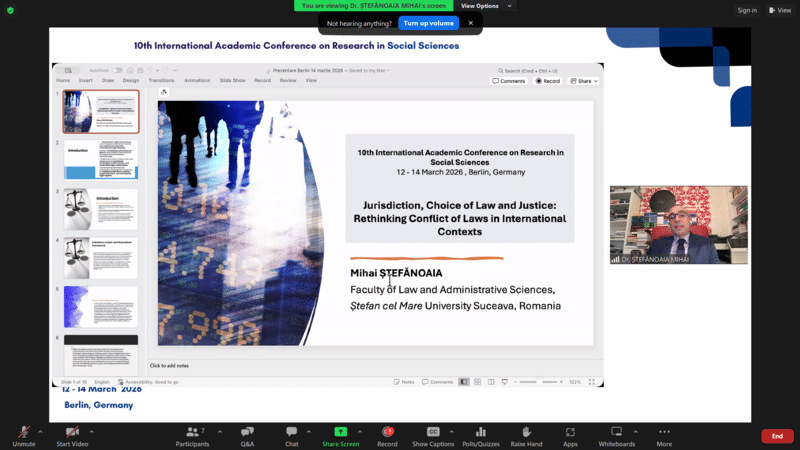
Task: Expand Share Screen options arrow
Action: tap(360, 432)
